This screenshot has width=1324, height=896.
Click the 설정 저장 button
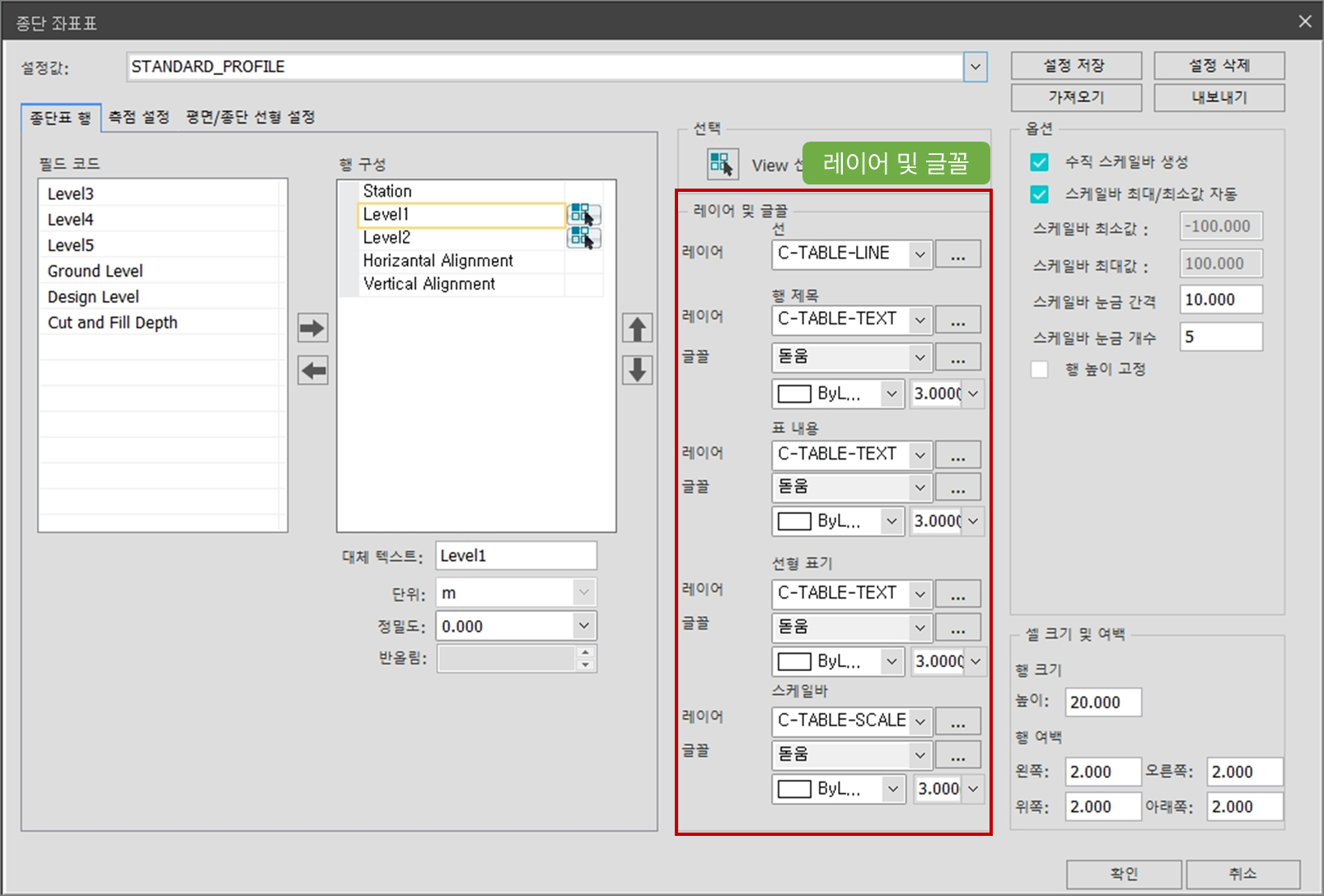point(1075,66)
